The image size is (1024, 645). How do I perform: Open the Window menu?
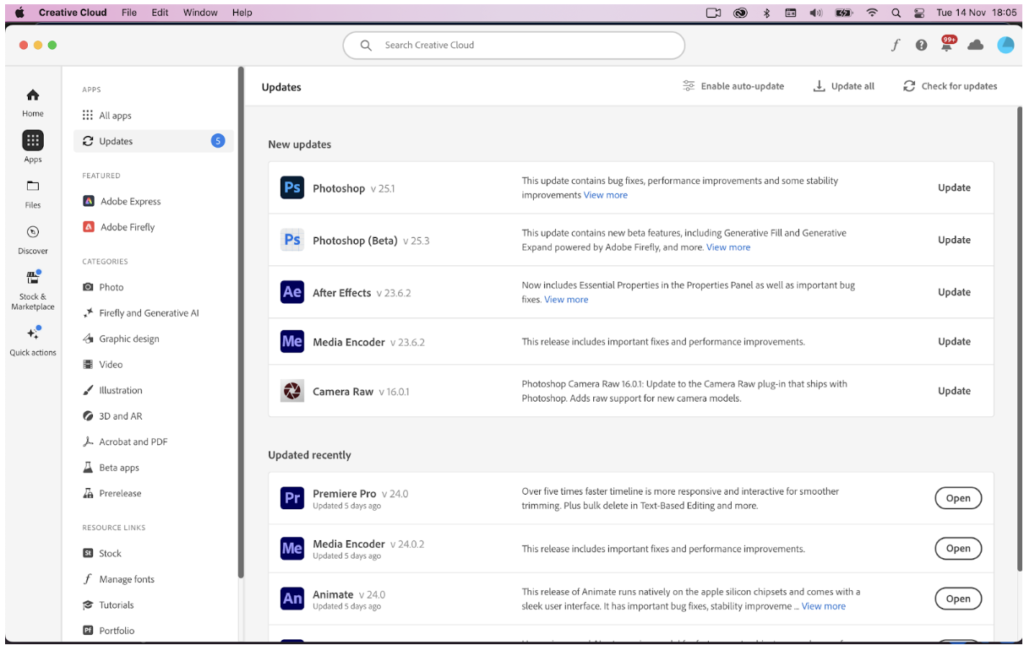[200, 12]
